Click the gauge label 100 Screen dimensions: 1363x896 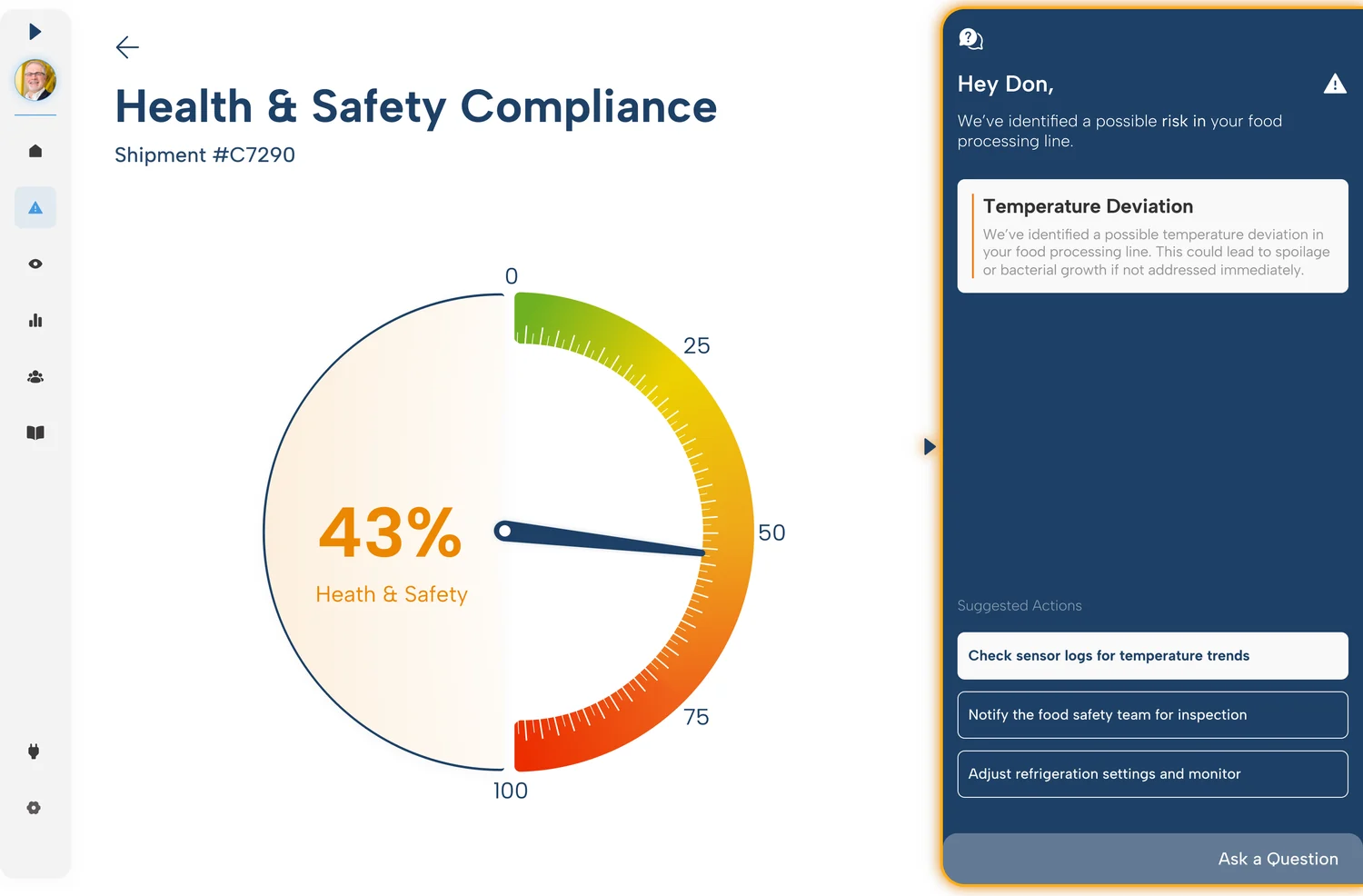[511, 791]
